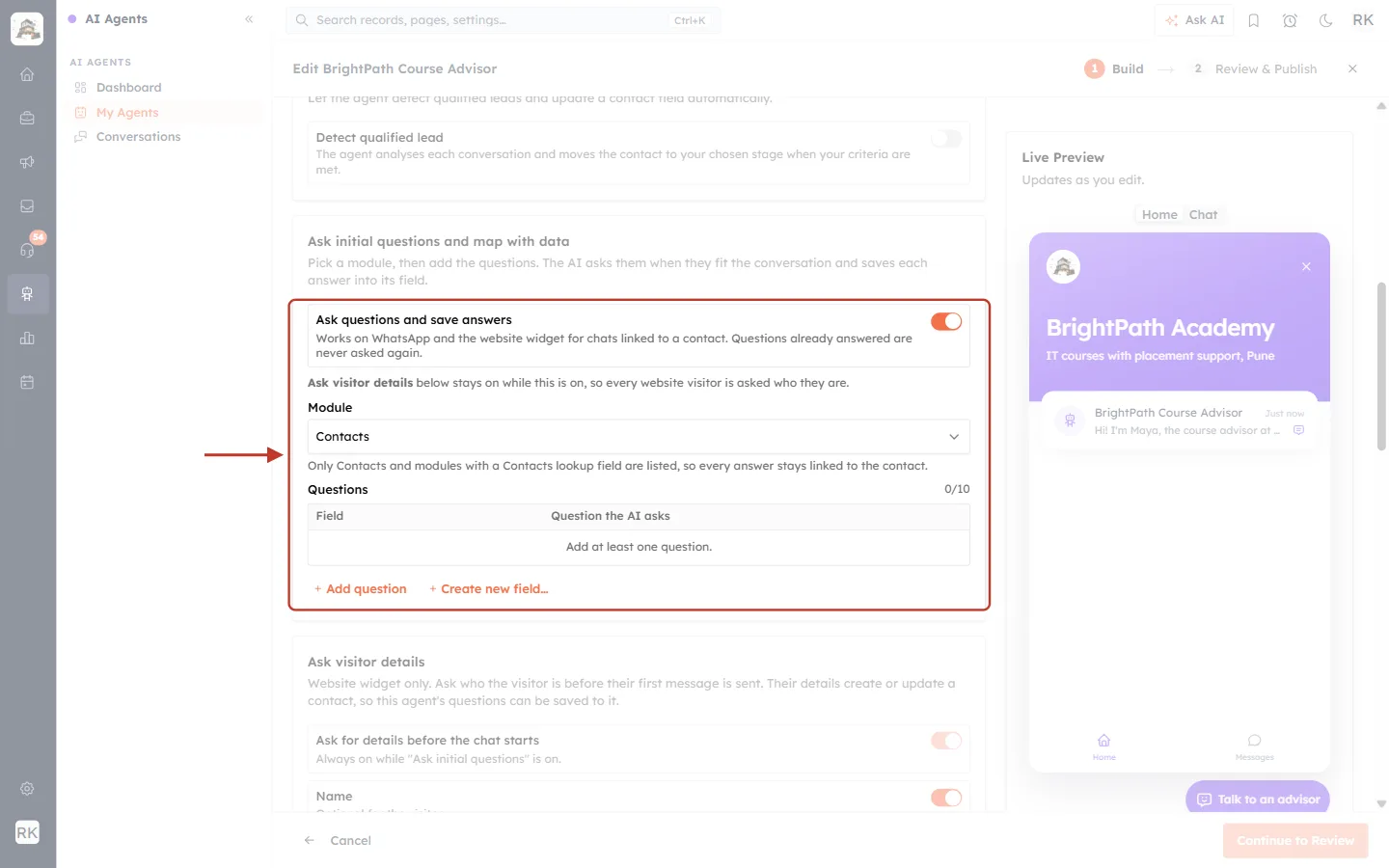Click the workspace logo at top left
Viewport: 1389px width, 868px height.
click(27, 29)
